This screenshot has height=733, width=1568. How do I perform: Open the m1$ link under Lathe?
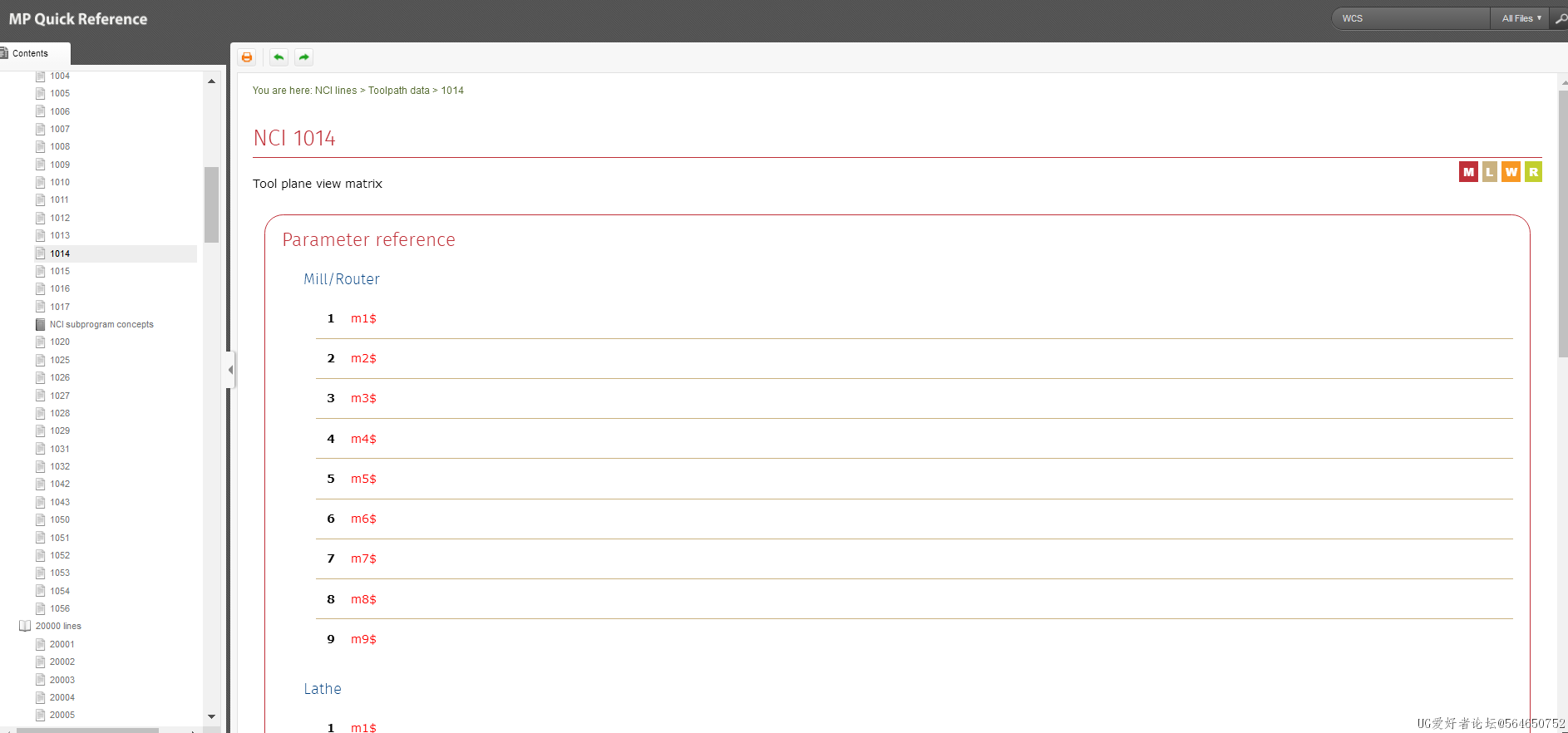point(363,727)
